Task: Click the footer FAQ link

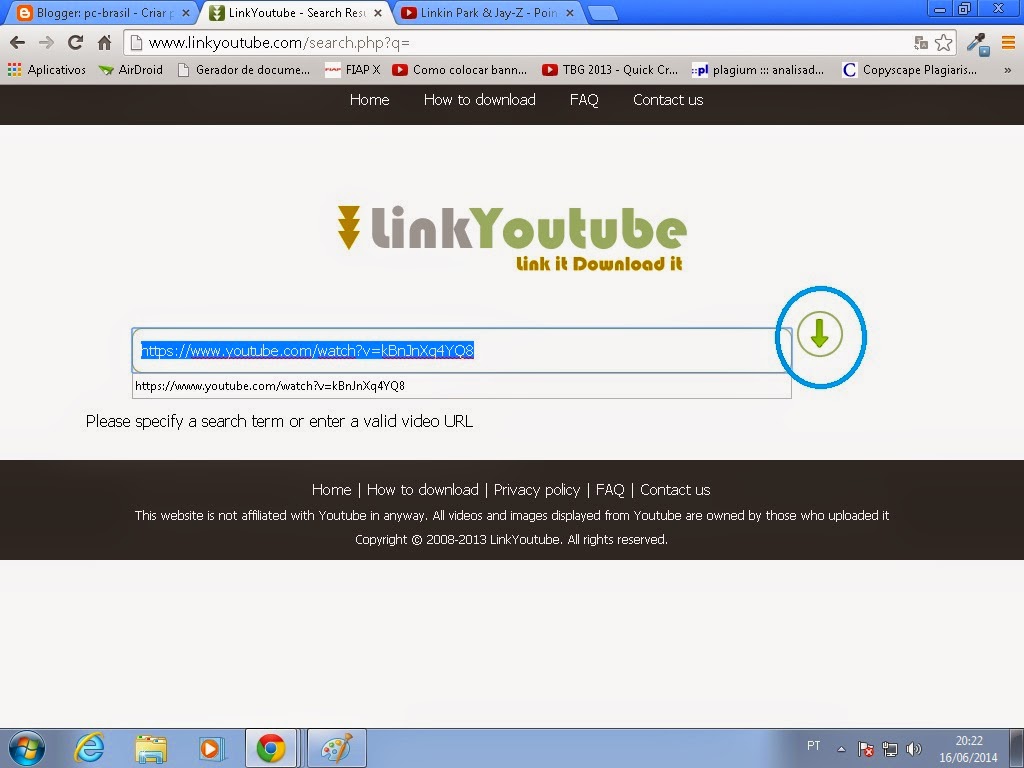Action: coord(610,490)
